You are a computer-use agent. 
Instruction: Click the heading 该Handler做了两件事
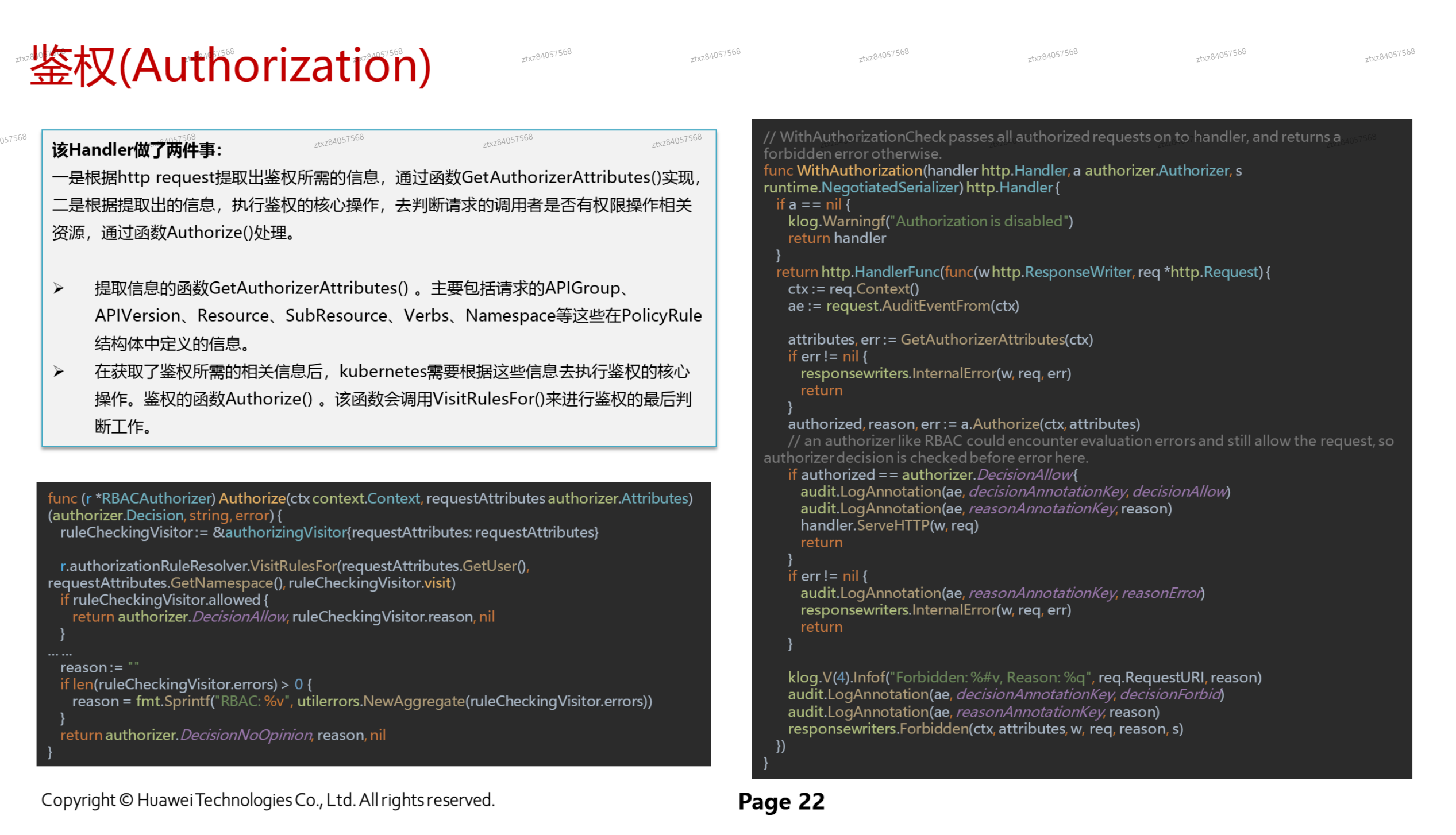tap(137, 150)
